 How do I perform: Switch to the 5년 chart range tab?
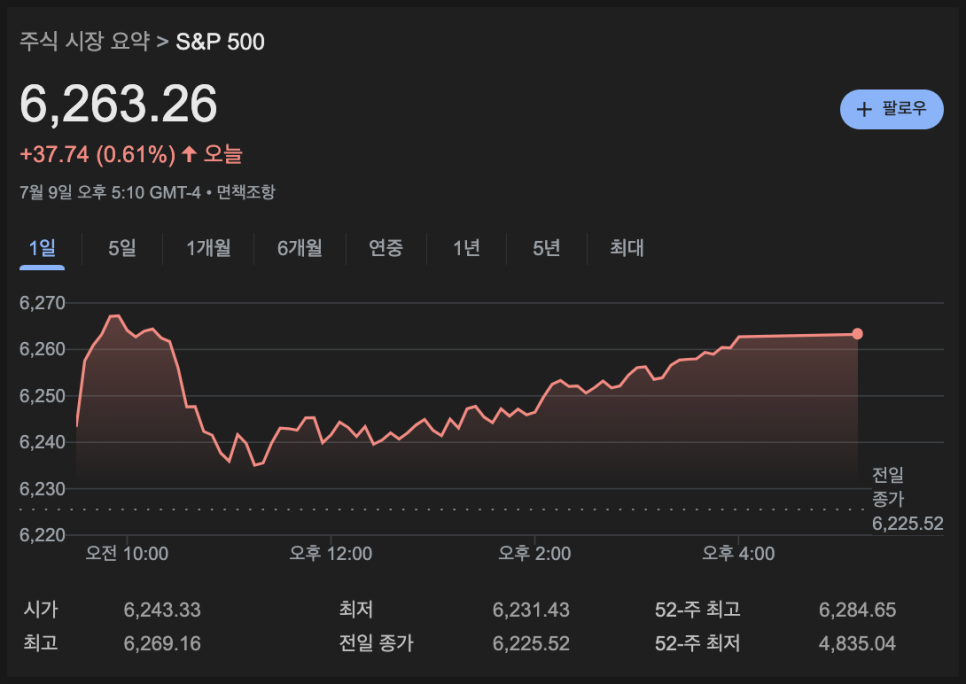[546, 248]
